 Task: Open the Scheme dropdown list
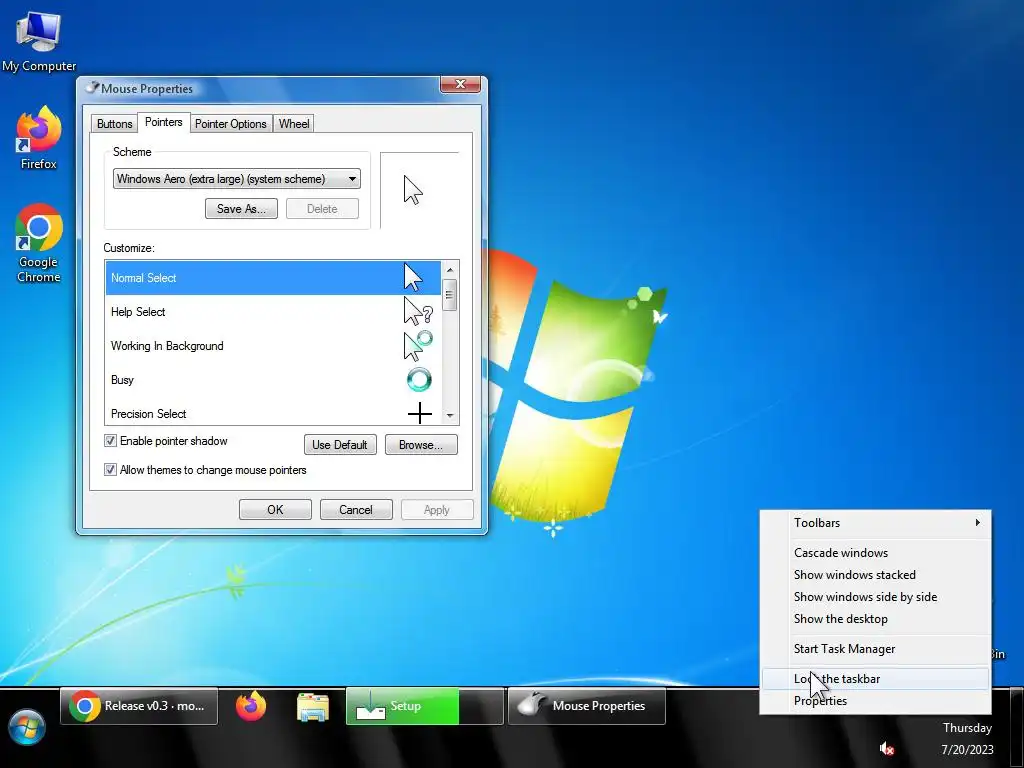tap(236, 179)
